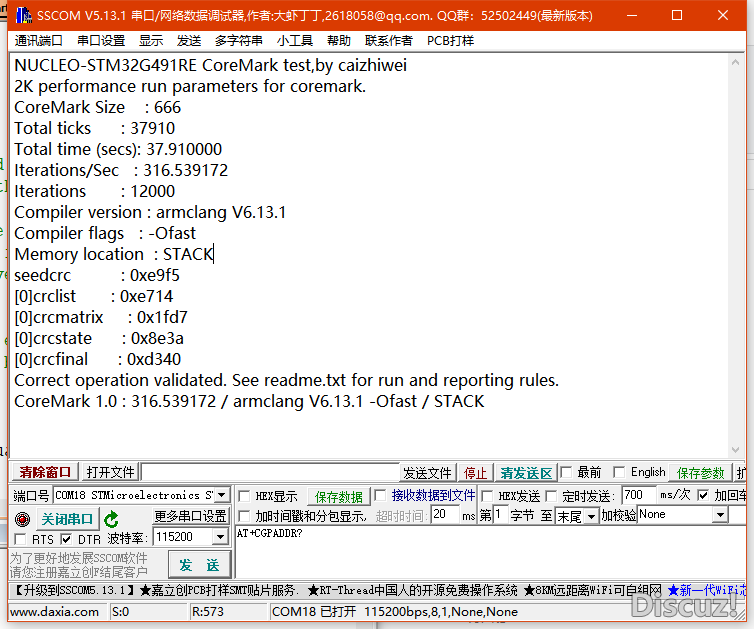Viewport: 754px width, 629px height.
Task: Expand the COM18 port dropdown
Action: coord(222,495)
